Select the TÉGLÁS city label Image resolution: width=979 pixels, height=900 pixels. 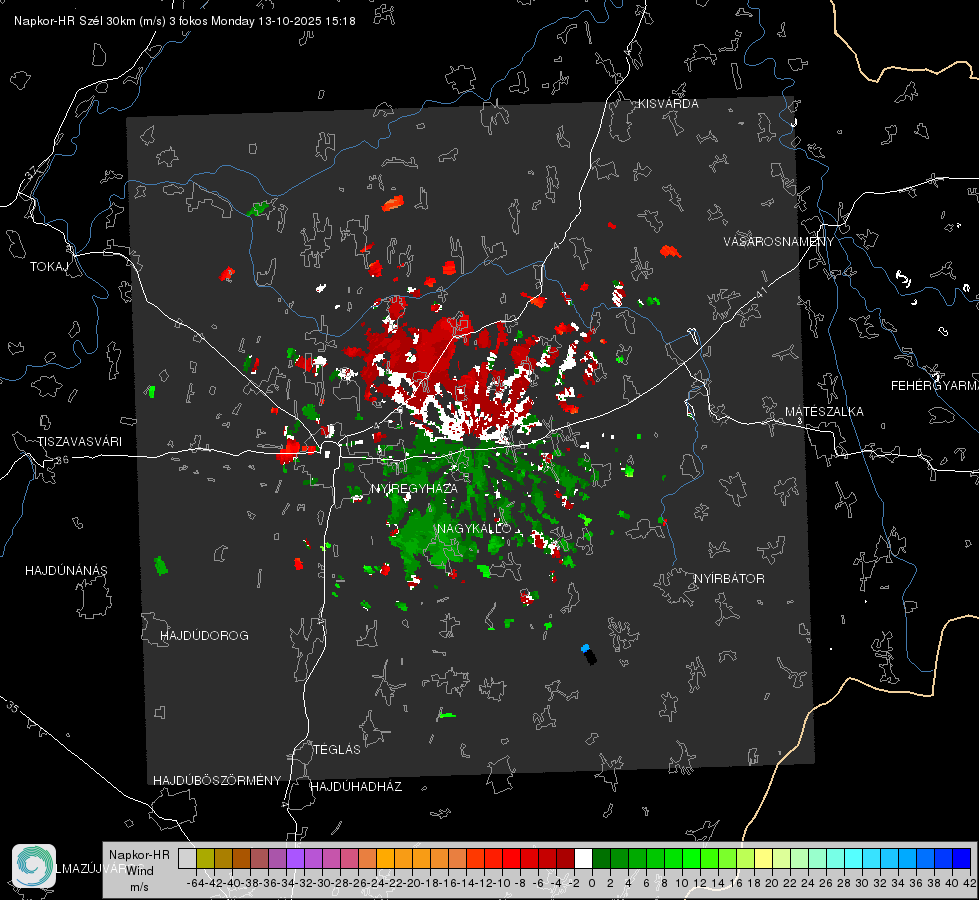[x=337, y=749]
